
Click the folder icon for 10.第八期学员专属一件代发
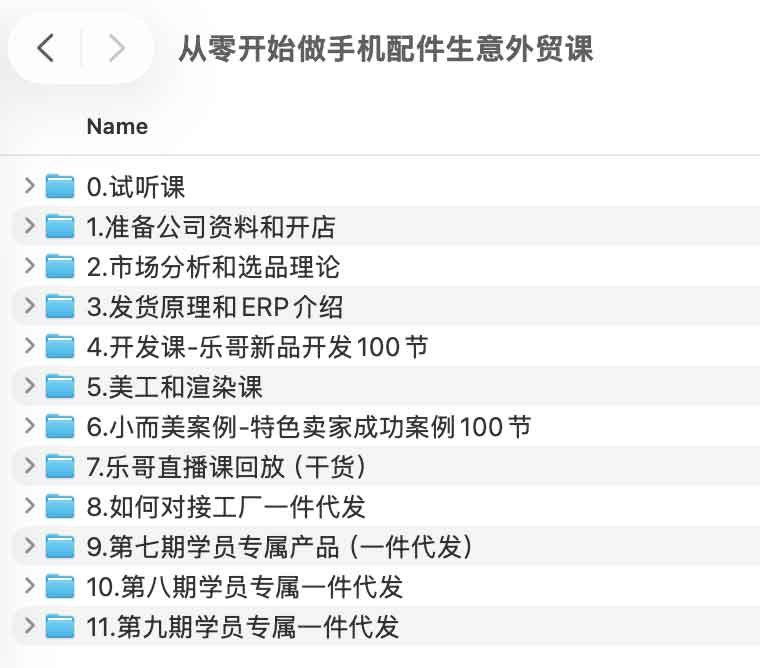tap(61, 587)
